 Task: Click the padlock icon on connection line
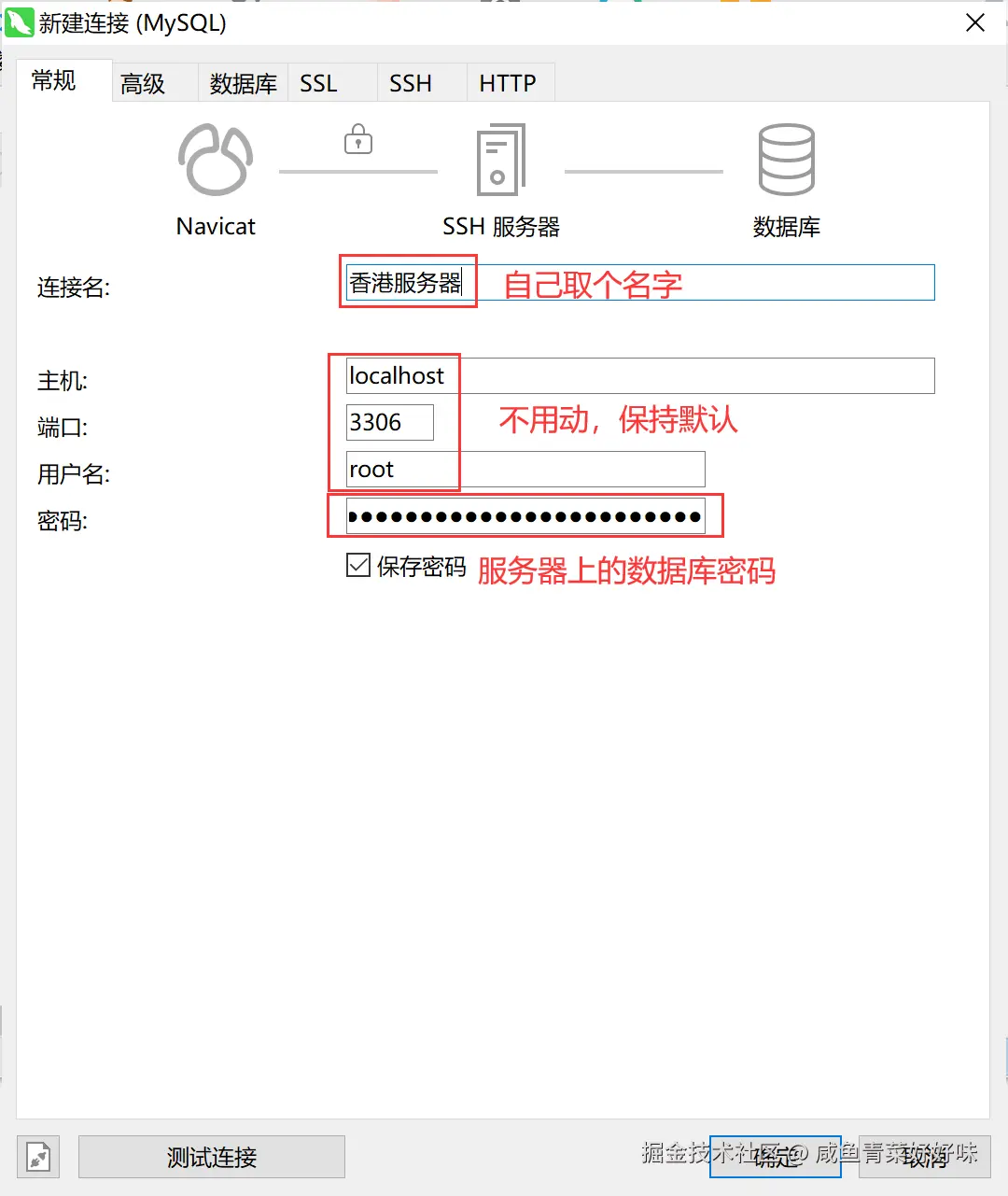pos(358,139)
